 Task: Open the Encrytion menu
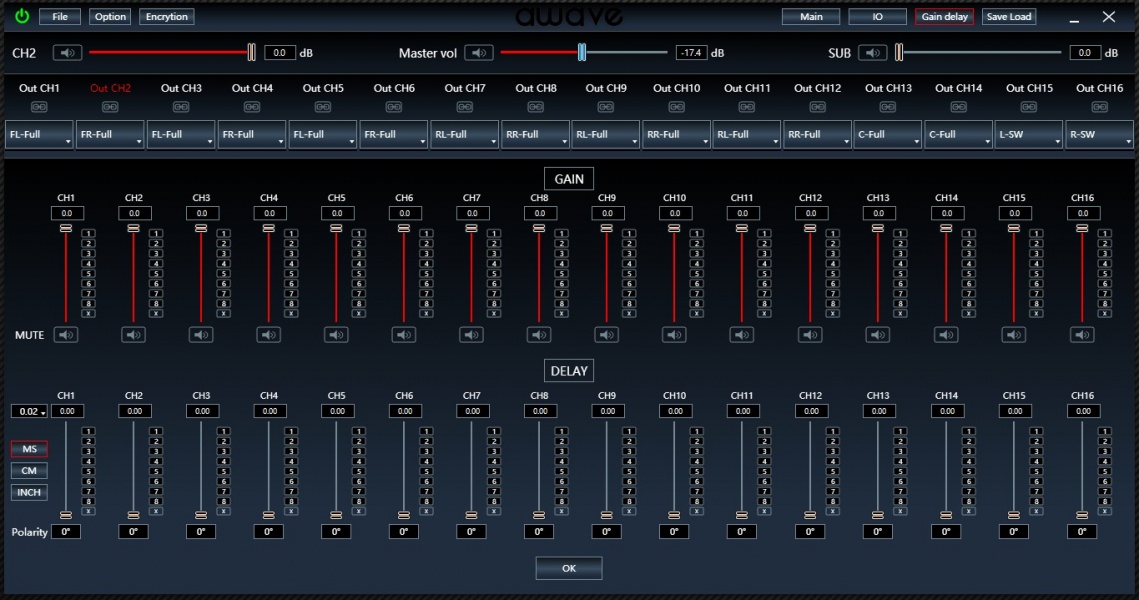166,17
